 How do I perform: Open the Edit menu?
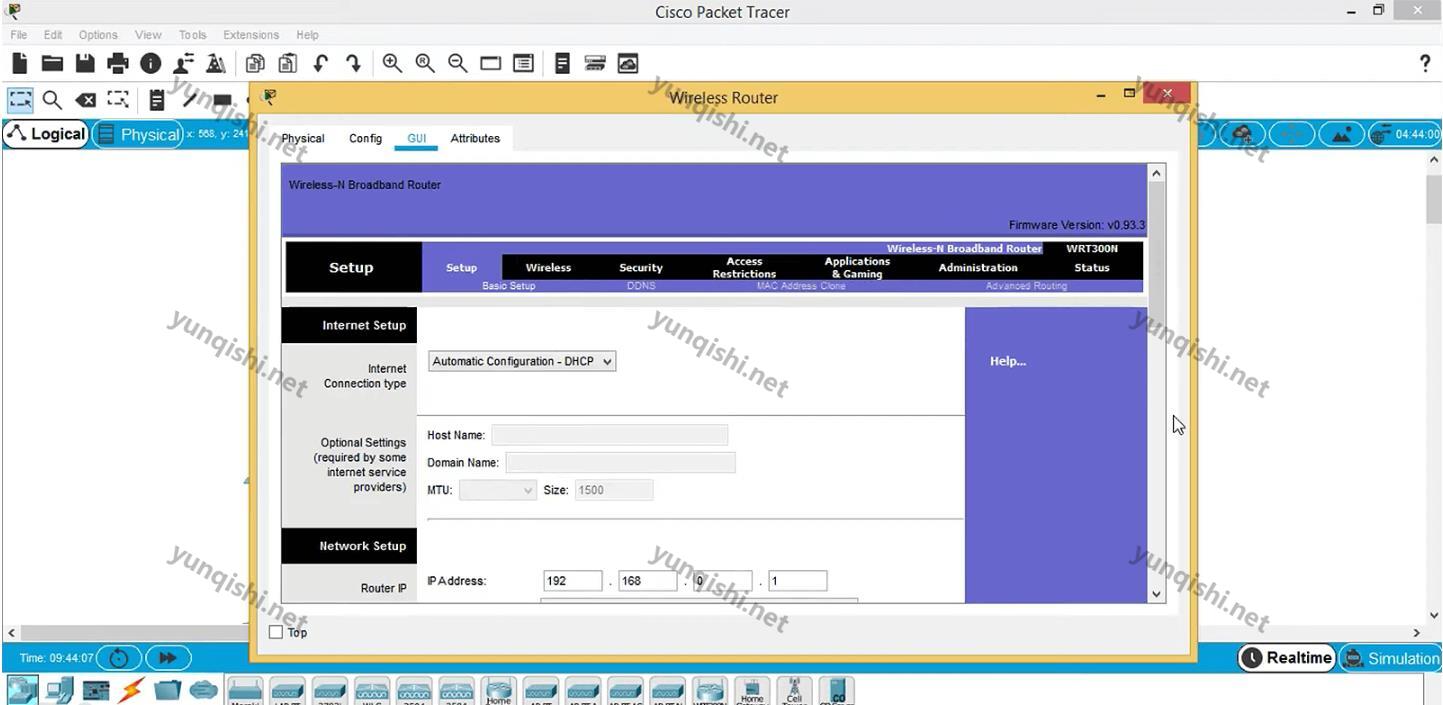point(53,34)
